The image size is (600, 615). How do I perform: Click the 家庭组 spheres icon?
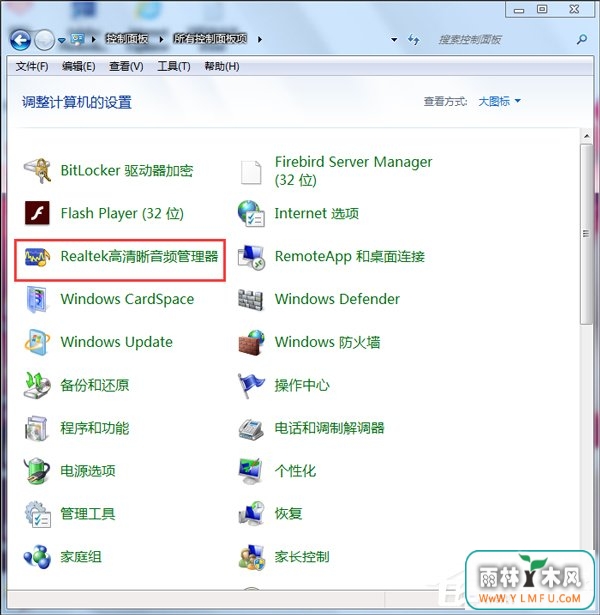[x=37, y=557]
